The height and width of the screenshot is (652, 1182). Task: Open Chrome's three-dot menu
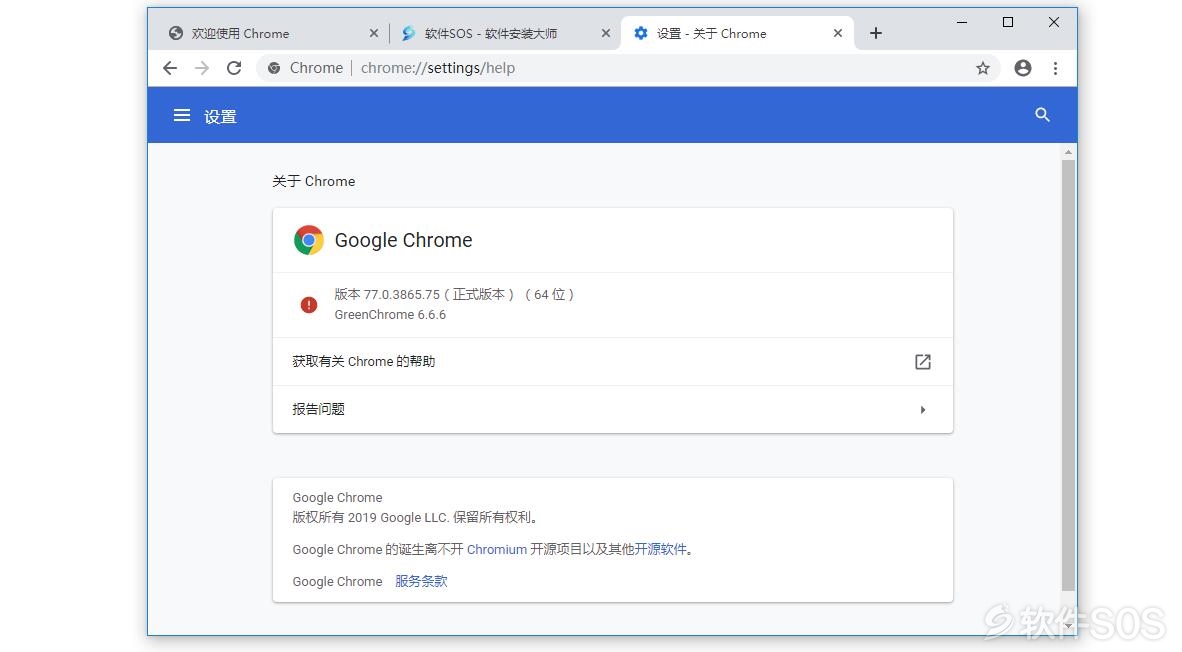[1055, 68]
